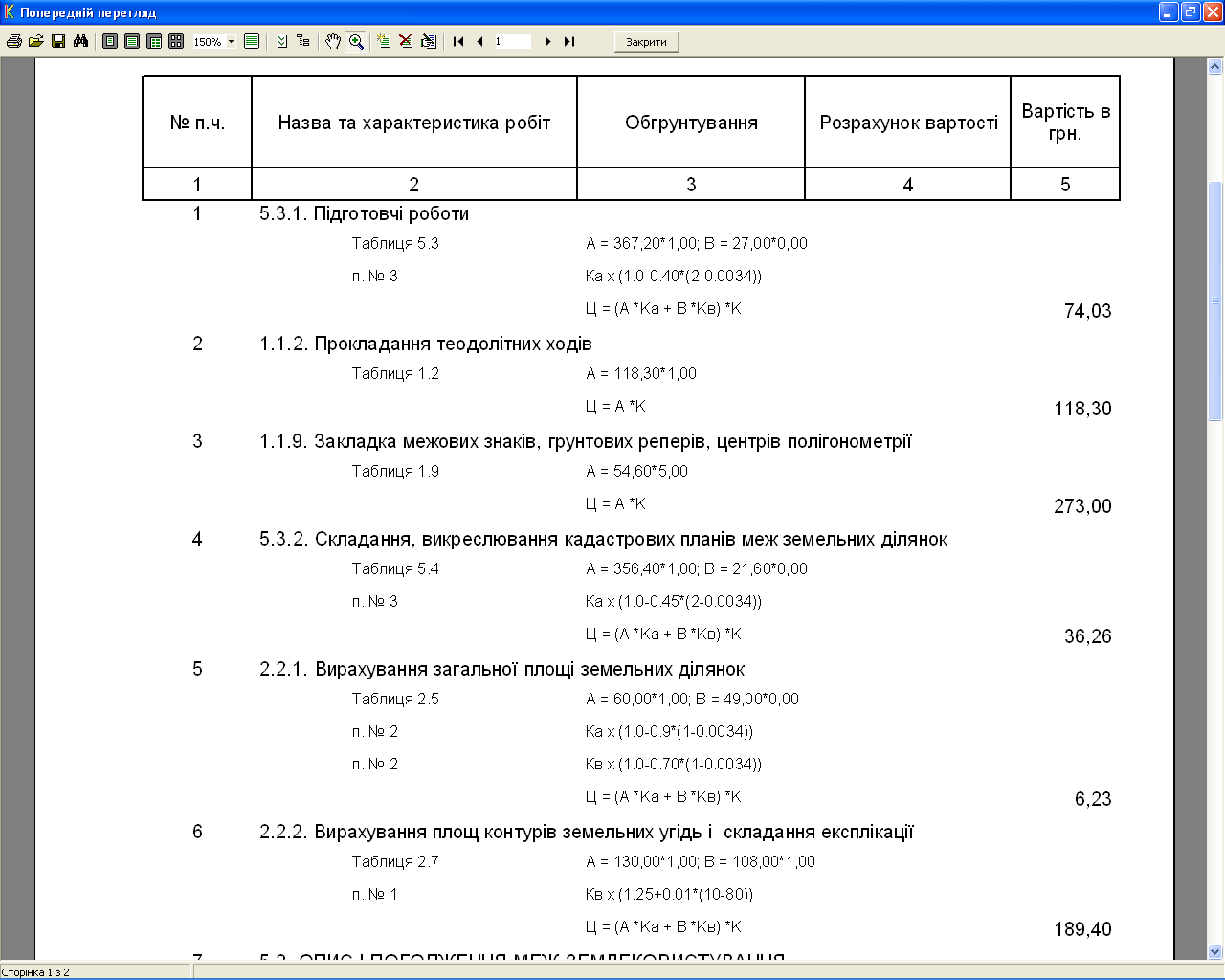Click the row 1.1.2. Прокладання теодолітних ходів
Screen dimensions: 1225x980
(426, 344)
